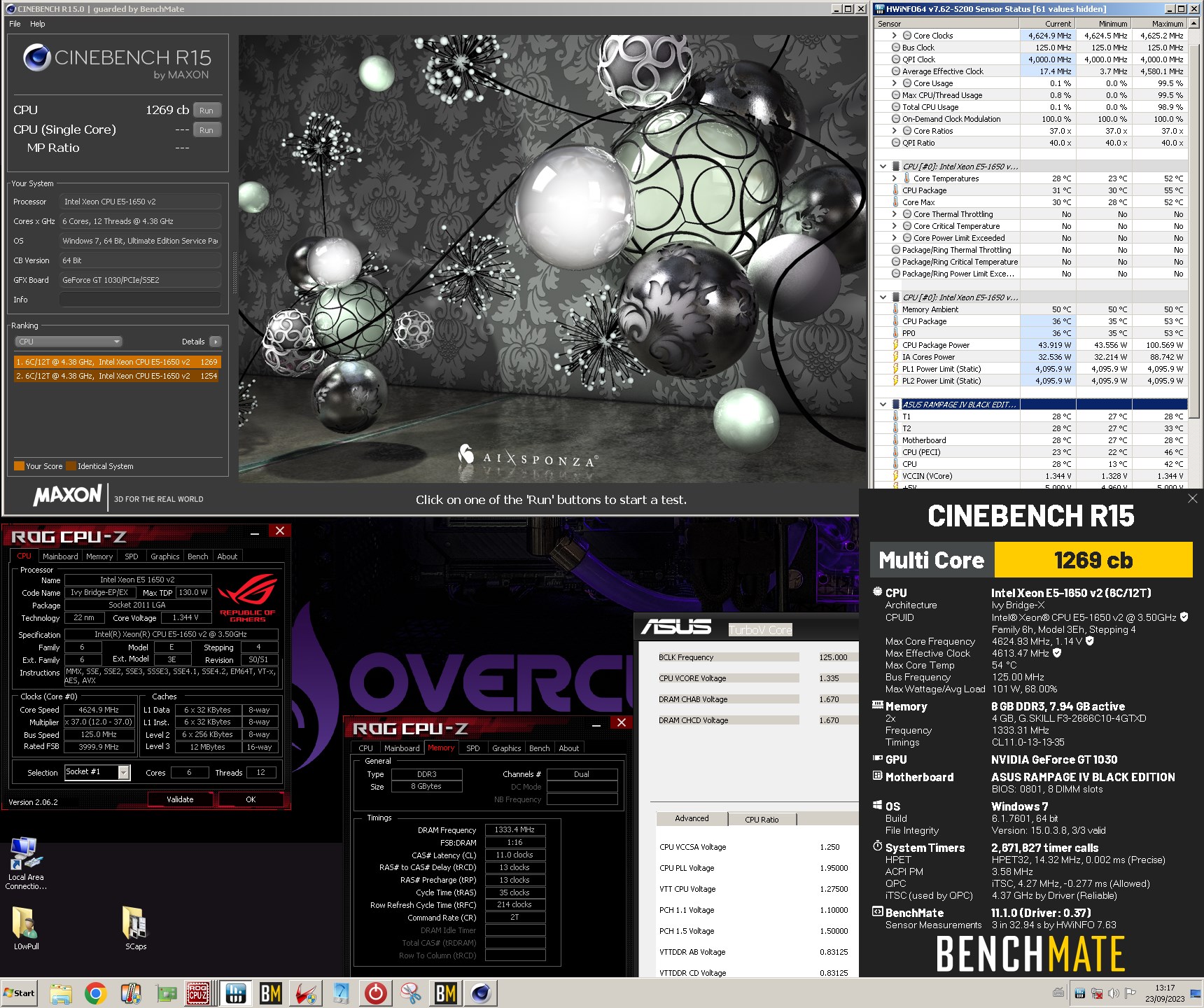Click the Current column header in HWiNFO
Screen dimensions: 1204x1008
(1047, 24)
